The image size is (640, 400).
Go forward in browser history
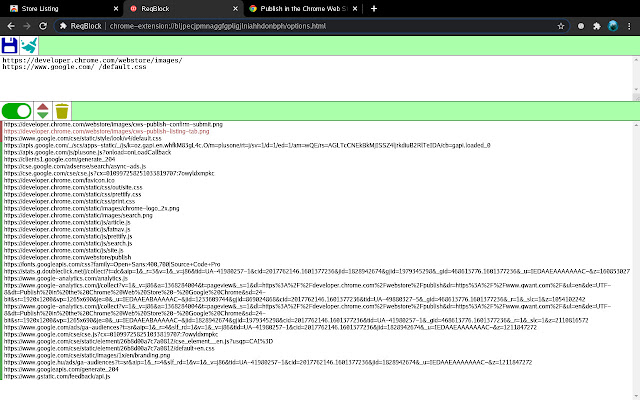tap(27, 26)
